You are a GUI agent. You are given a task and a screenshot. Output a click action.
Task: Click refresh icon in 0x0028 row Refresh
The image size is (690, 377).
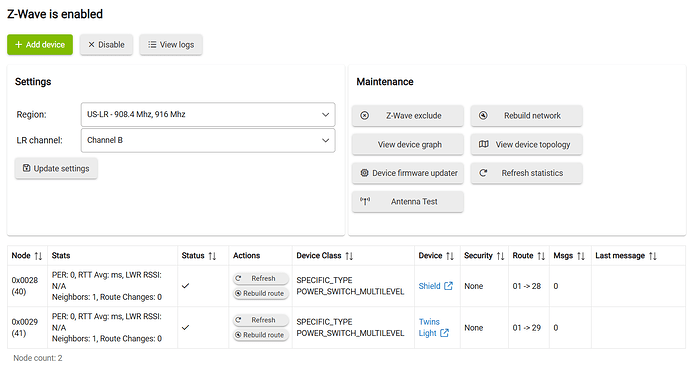point(239,278)
